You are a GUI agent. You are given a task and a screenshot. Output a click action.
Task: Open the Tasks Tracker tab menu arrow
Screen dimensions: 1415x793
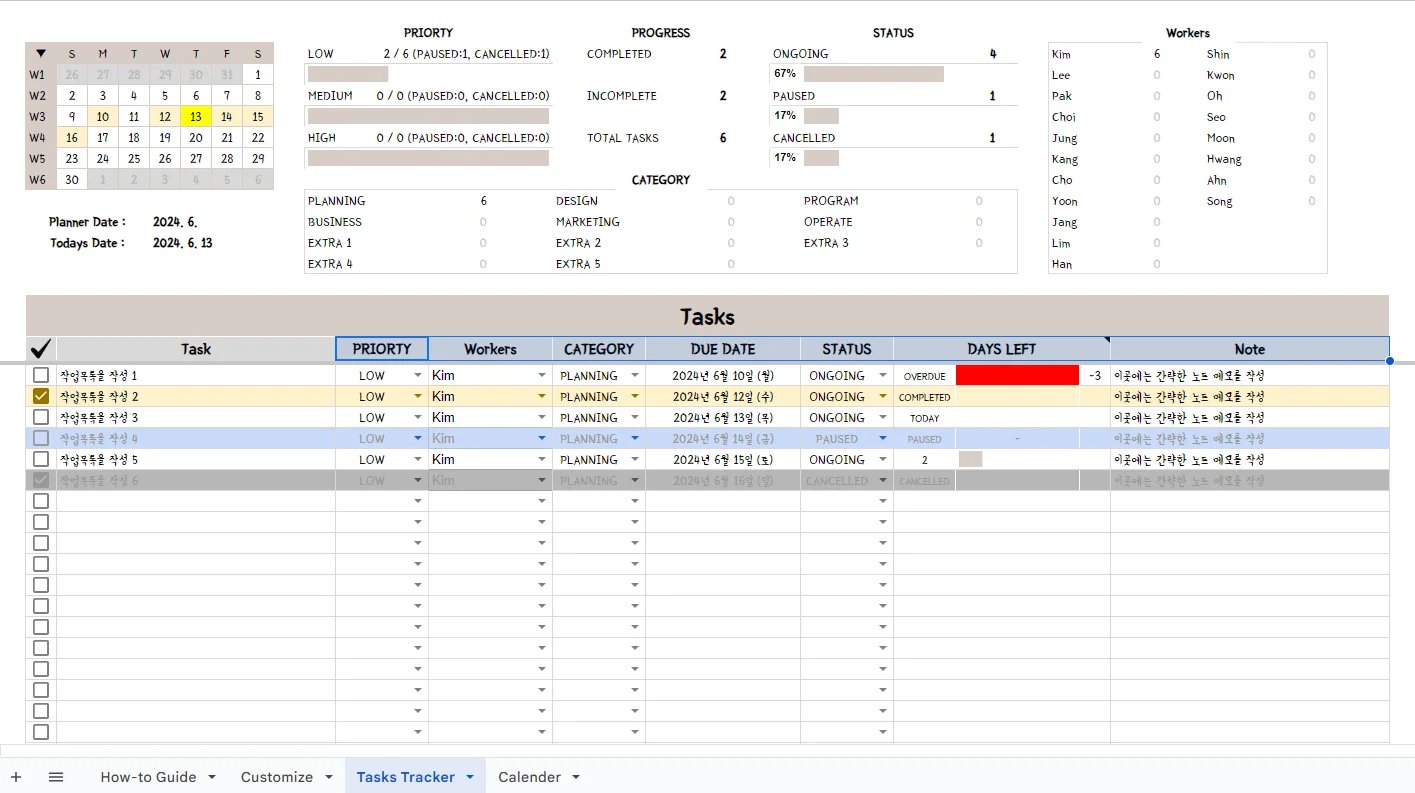tap(470, 777)
